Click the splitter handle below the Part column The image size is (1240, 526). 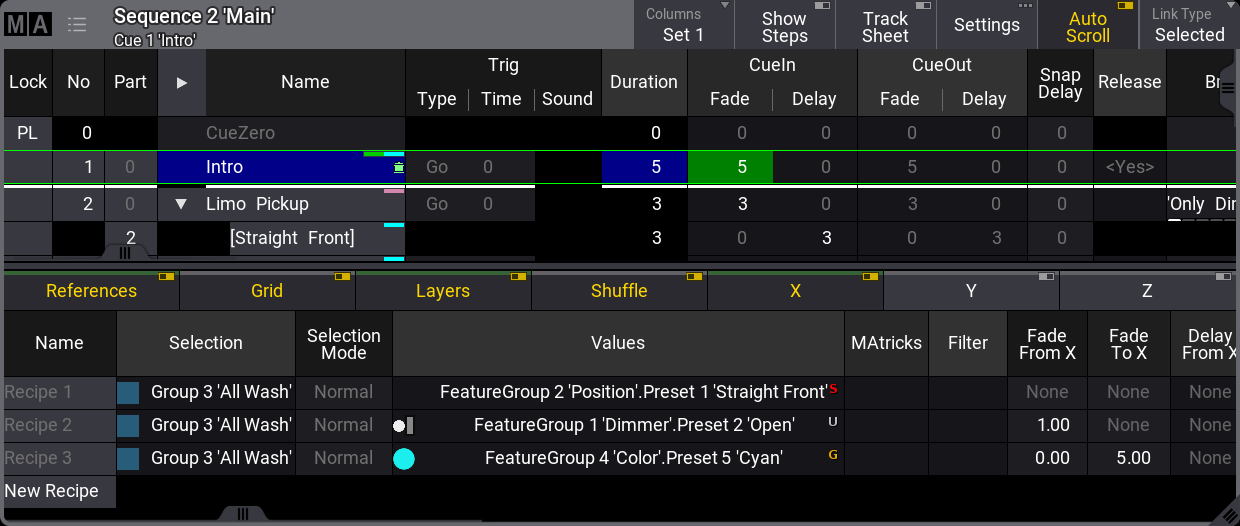[125, 254]
